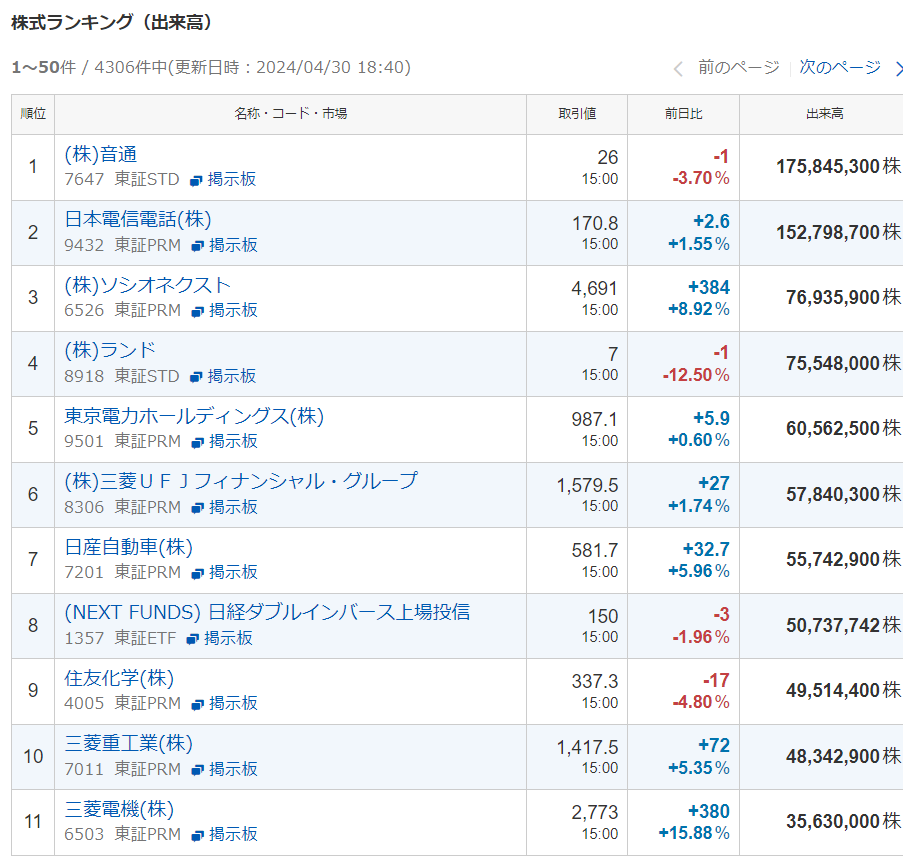The height and width of the screenshot is (856, 903).
Task: Select volume value 57,840,300株
Action: [x=843, y=494]
